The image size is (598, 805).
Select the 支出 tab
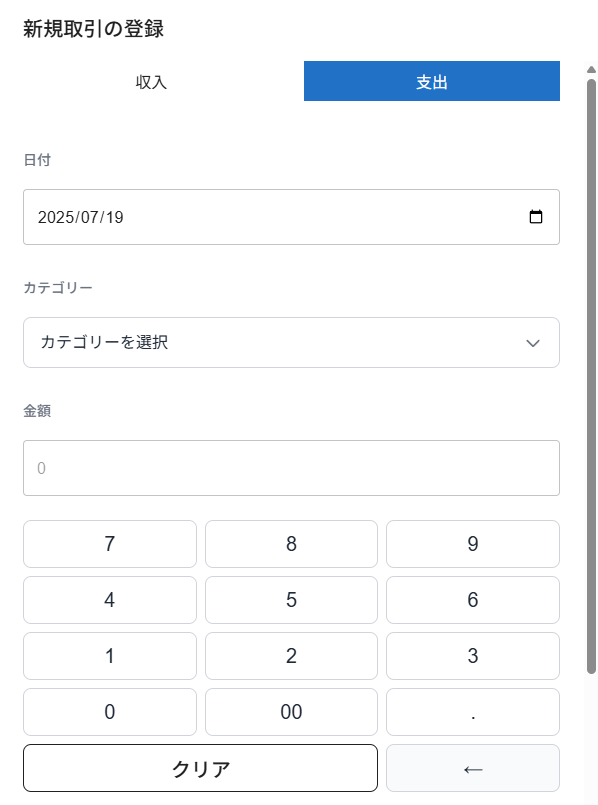[x=432, y=81]
